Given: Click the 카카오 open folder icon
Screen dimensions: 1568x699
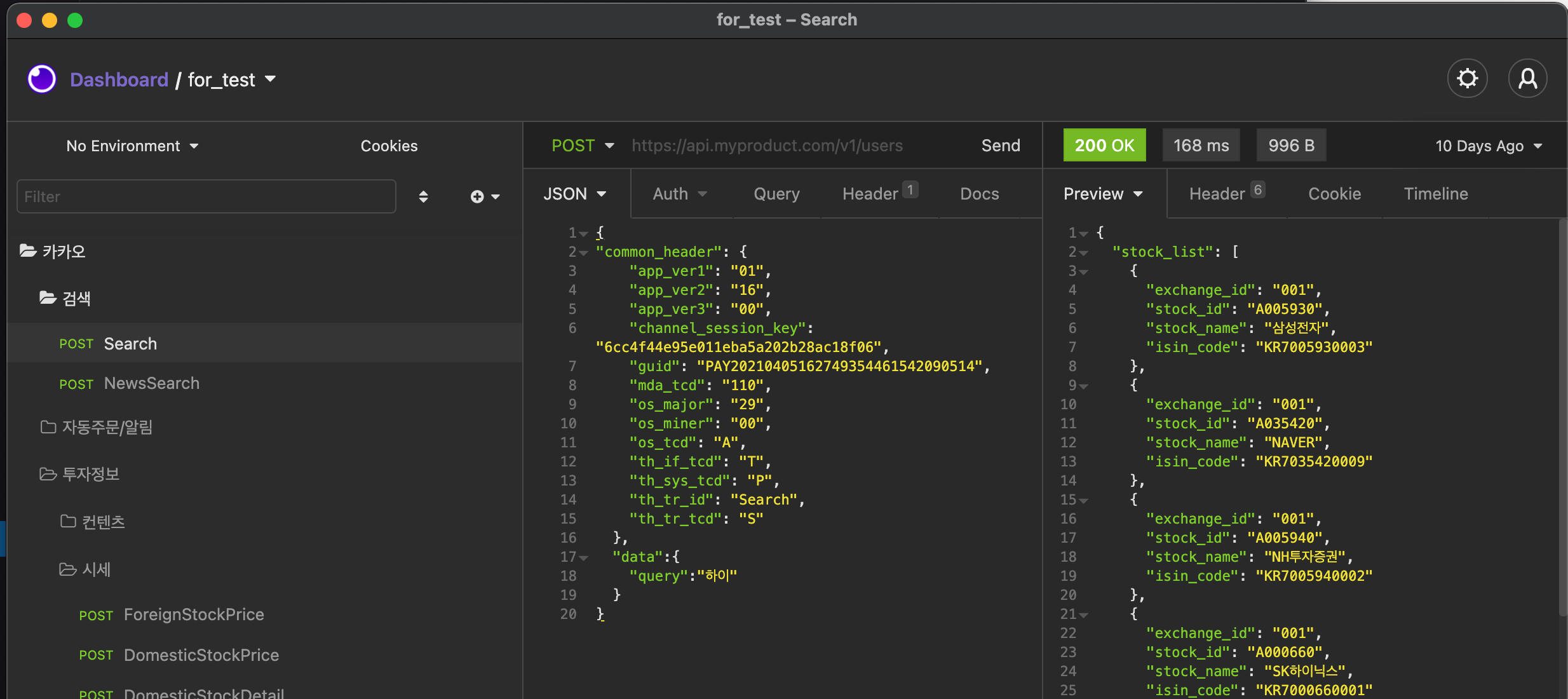Looking at the screenshot, I should (28, 251).
